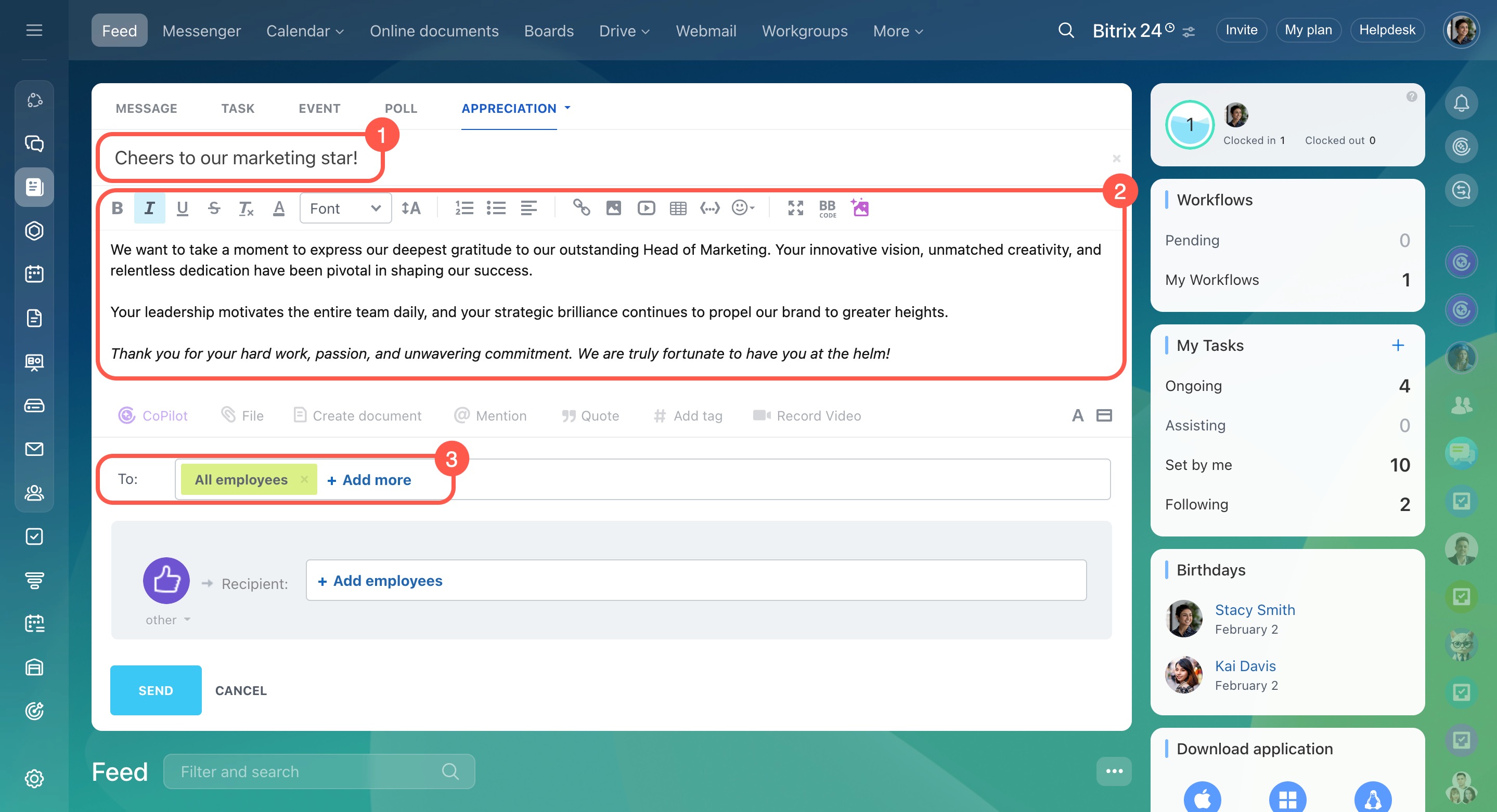Toggle italic formatting
The image size is (1497, 812).
pyautogui.click(x=149, y=208)
